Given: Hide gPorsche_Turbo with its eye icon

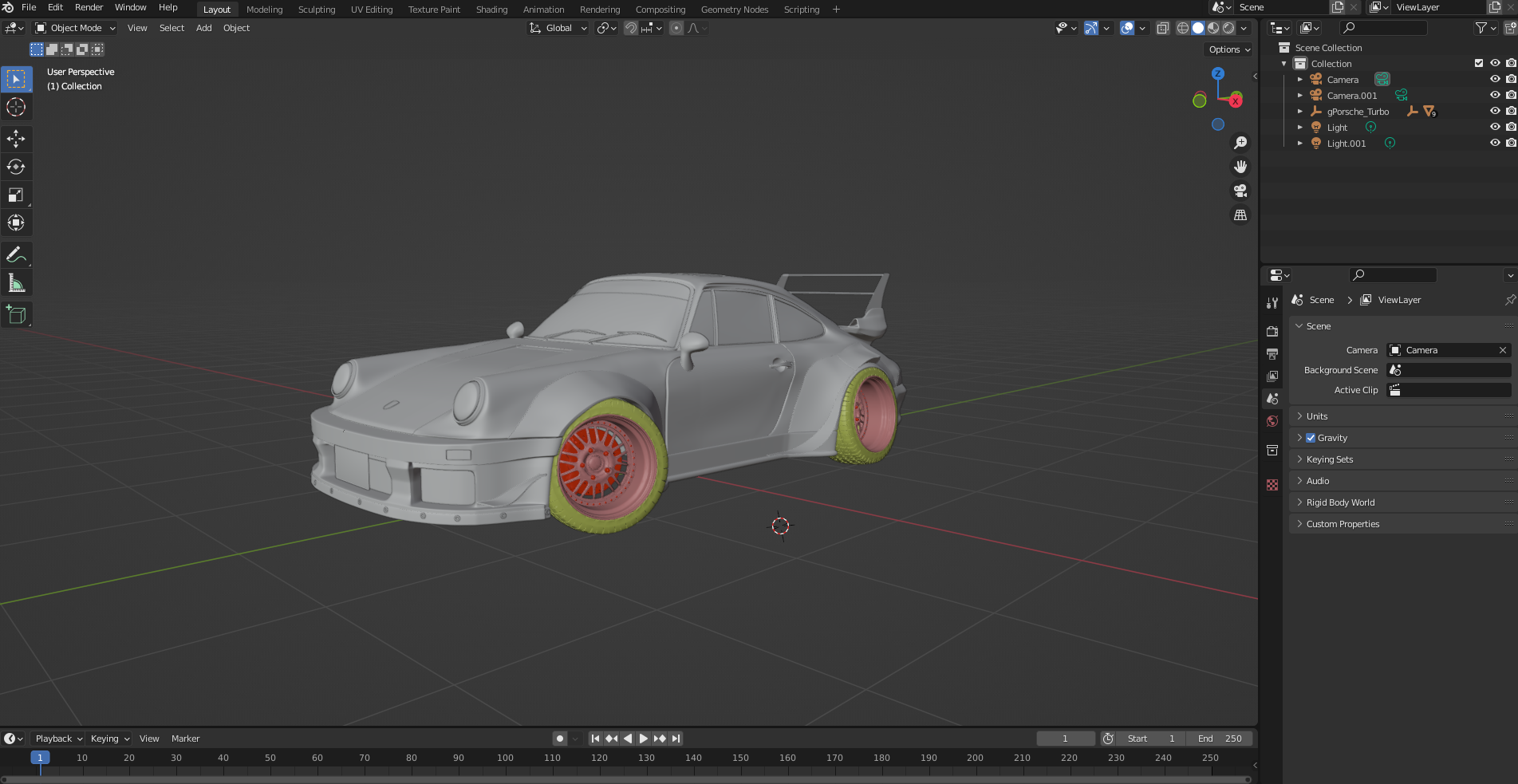Looking at the screenshot, I should (1495, 111).
